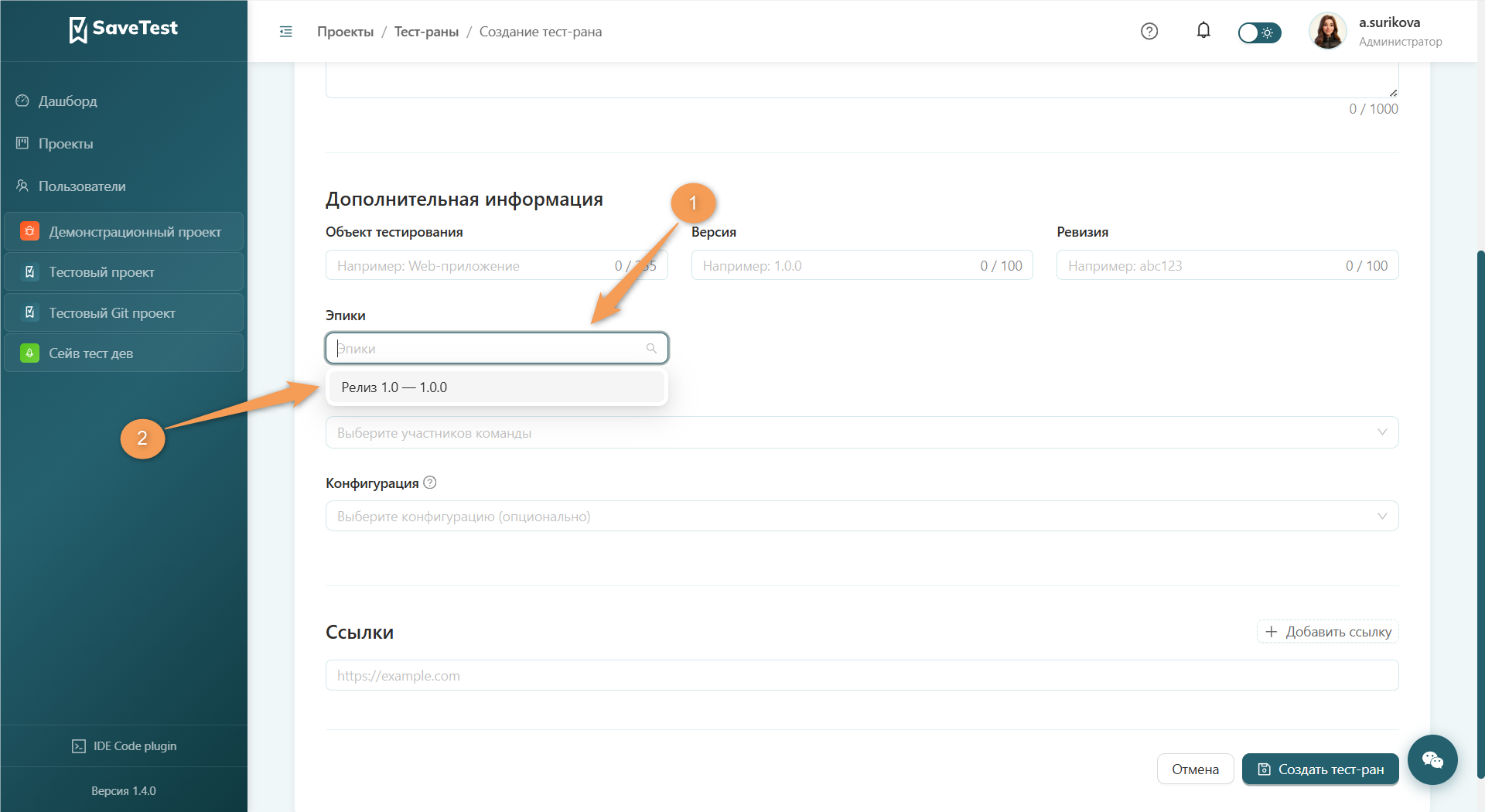Expand the team members dropdown arrow
The width and height of the screenshot is (1485, 812).
coord(1382,432)
